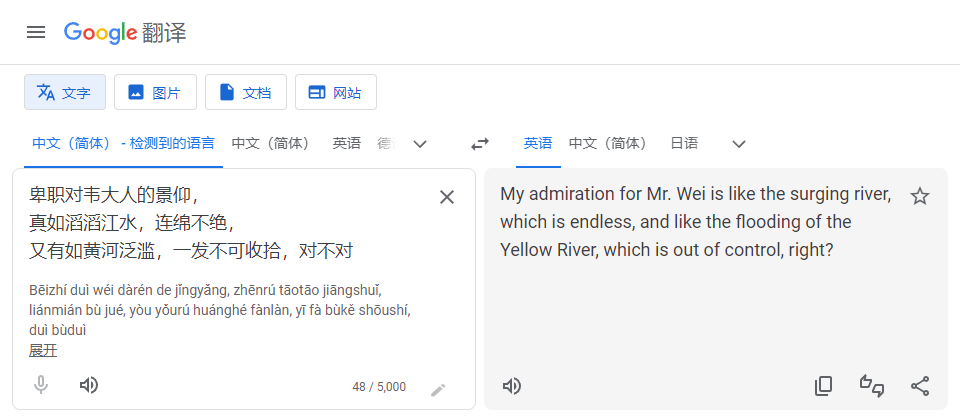Click the Google logo
This screenshot has height=418, width=960.
tap(100, 32)
